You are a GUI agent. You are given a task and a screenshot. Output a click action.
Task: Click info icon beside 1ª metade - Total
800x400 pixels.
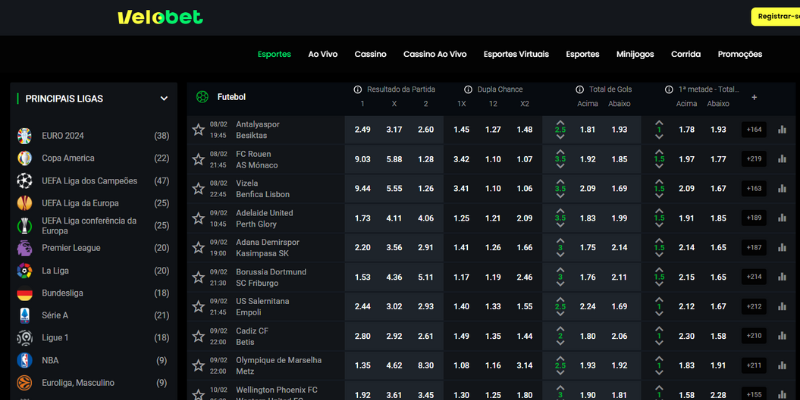[669, 89]
